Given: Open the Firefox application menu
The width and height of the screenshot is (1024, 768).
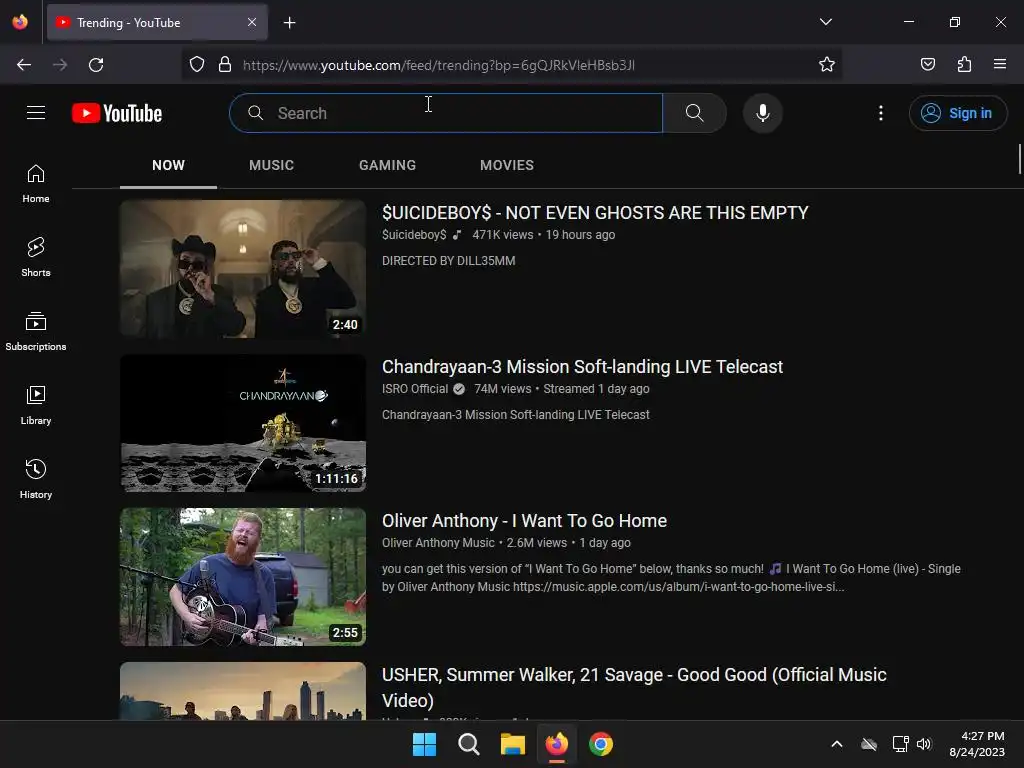Looking at the screenshot, I should click(1000, 64).
